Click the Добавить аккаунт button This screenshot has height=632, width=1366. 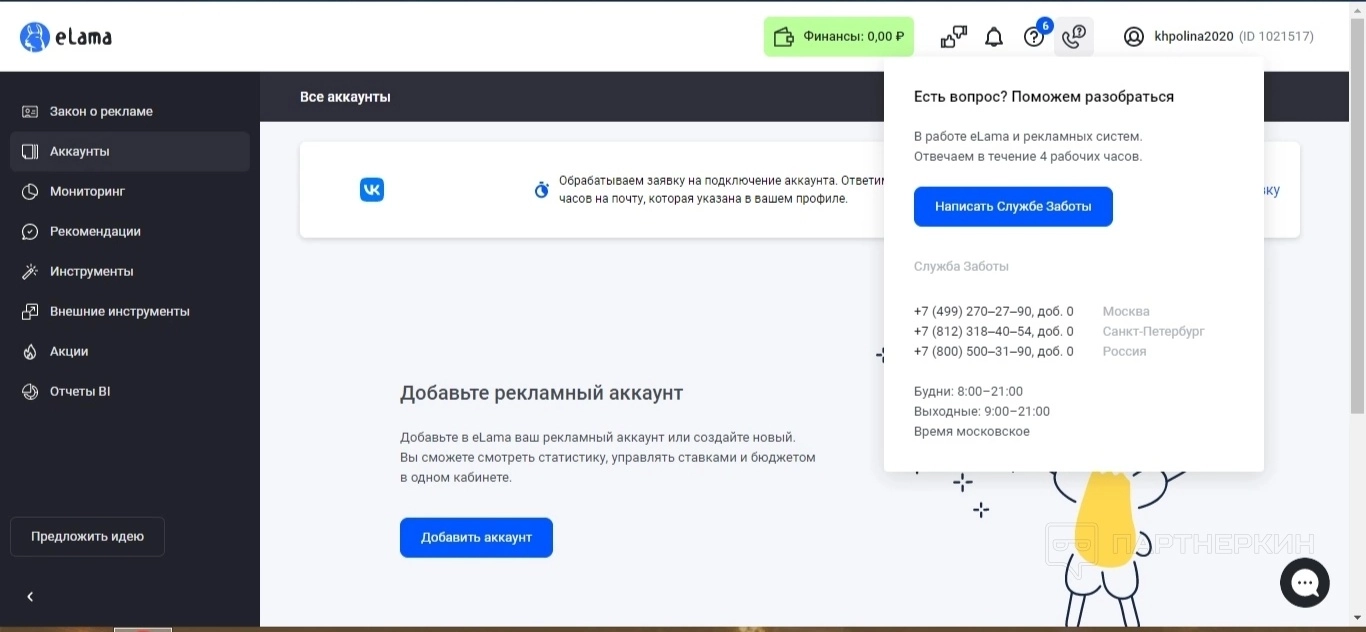pyautogui.click(x=476, y=537)
